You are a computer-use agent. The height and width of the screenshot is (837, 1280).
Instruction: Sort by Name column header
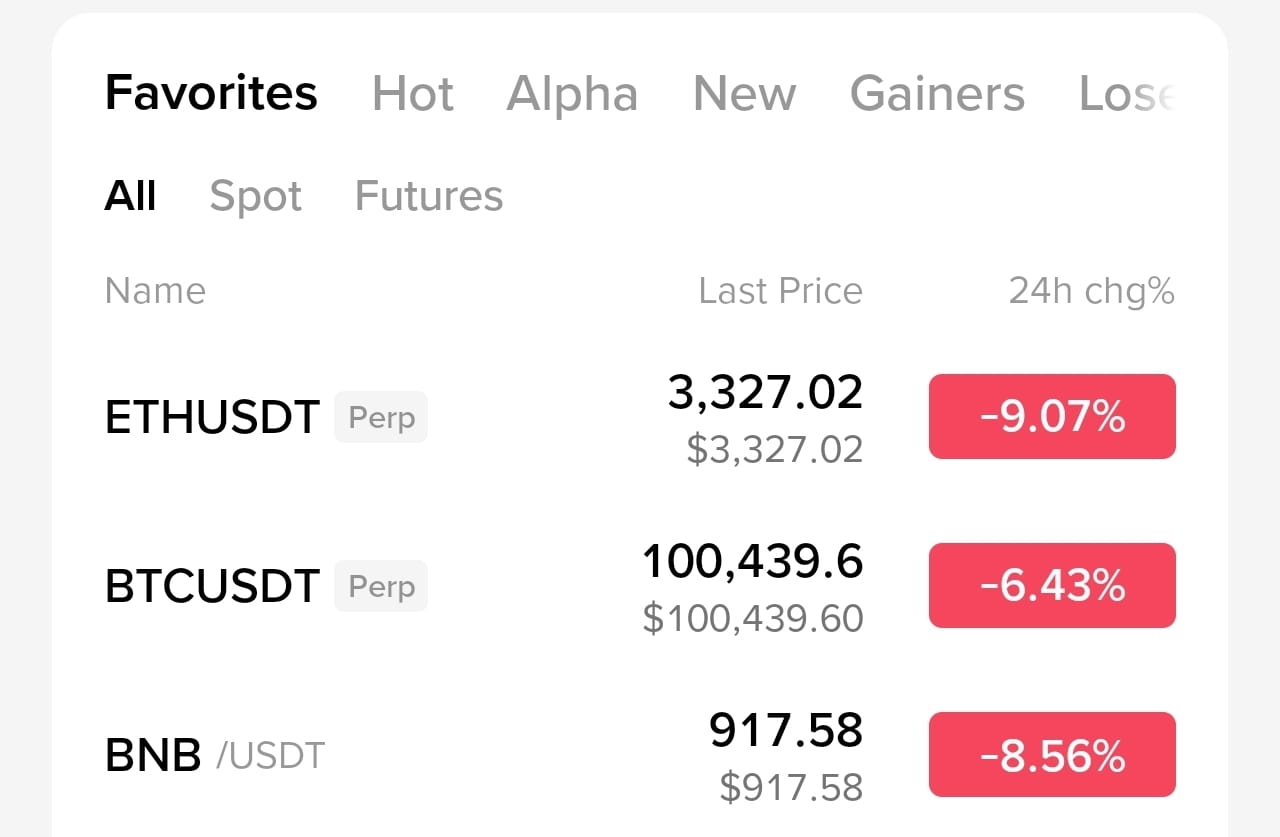tap(155, 291)
